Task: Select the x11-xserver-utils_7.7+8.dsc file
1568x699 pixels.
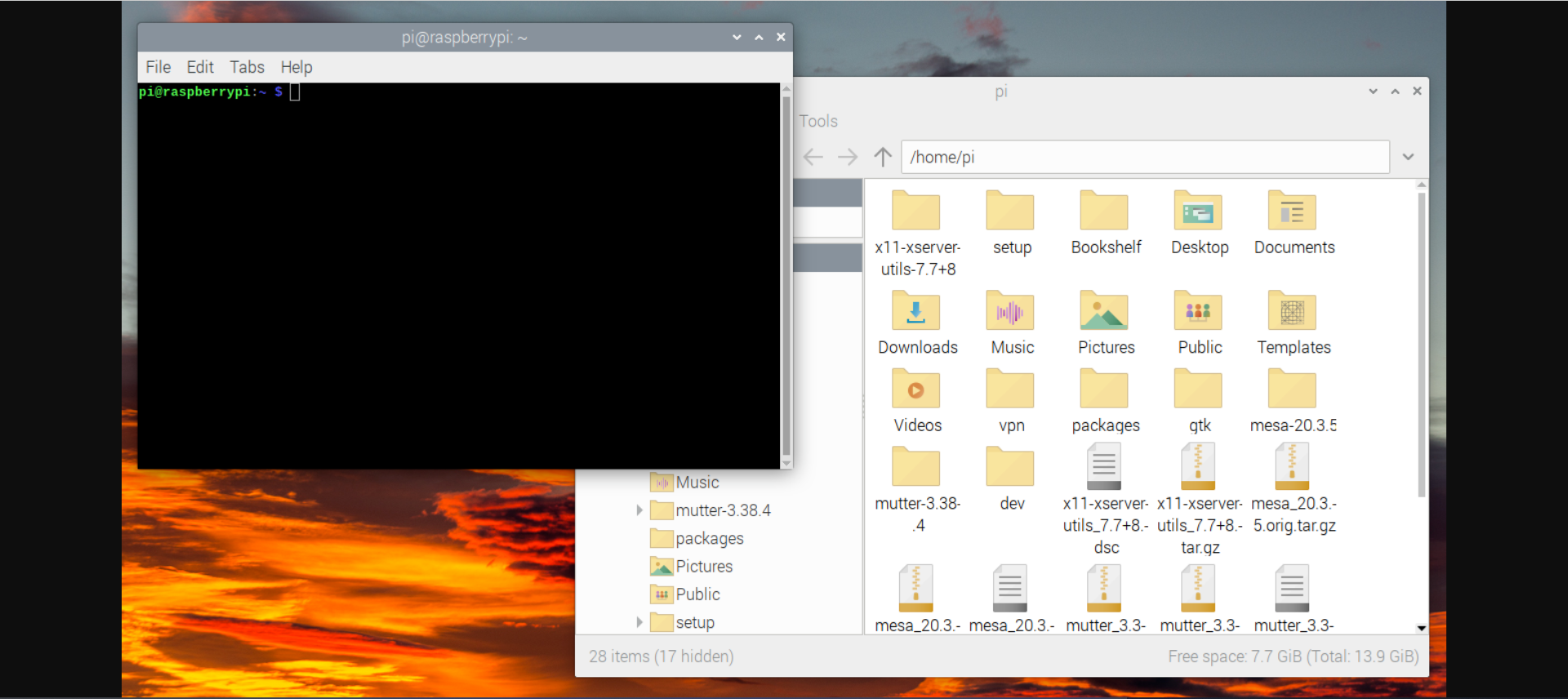Action: tap(1104, 466)
